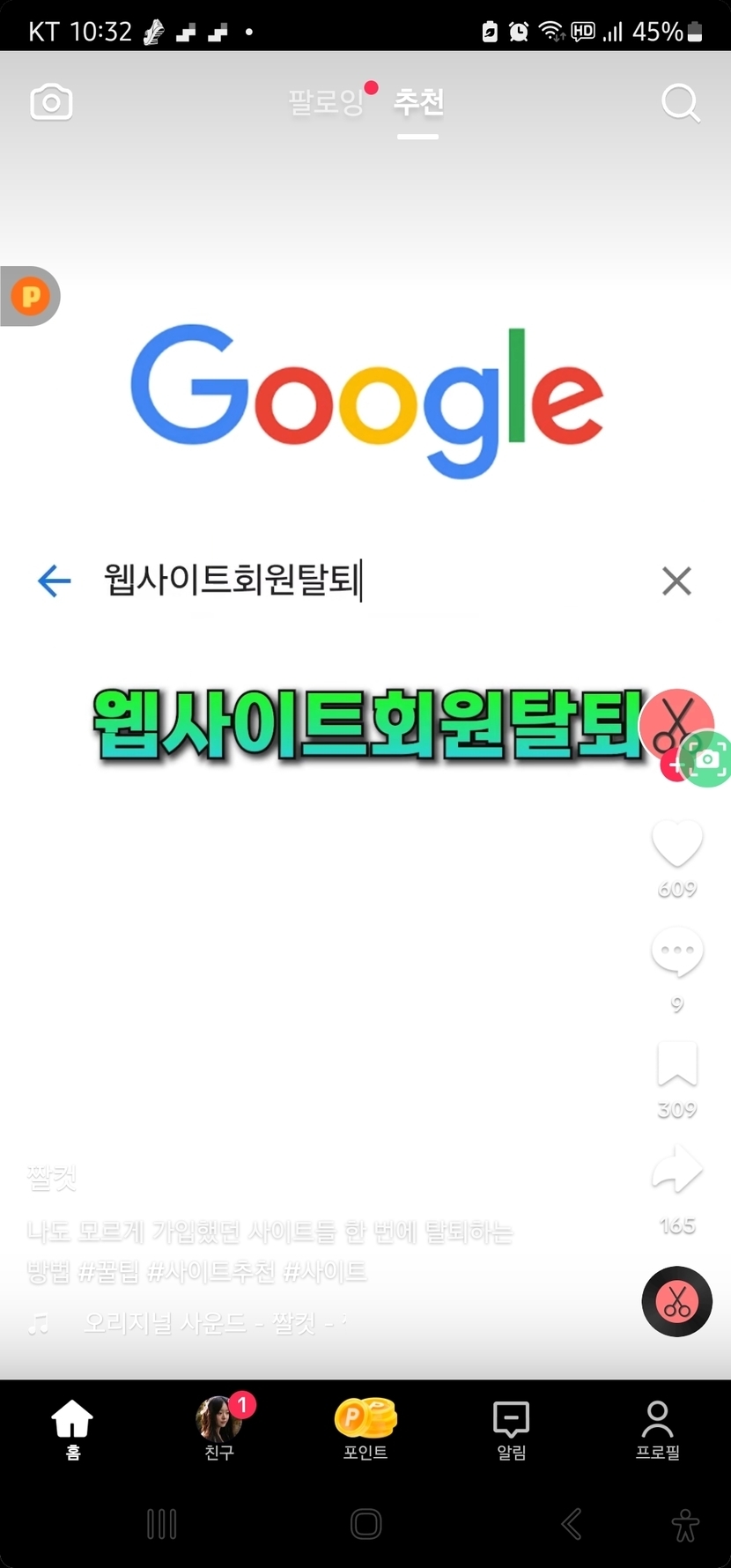Switch to the 팔로잉 tab

coord(325,102)
